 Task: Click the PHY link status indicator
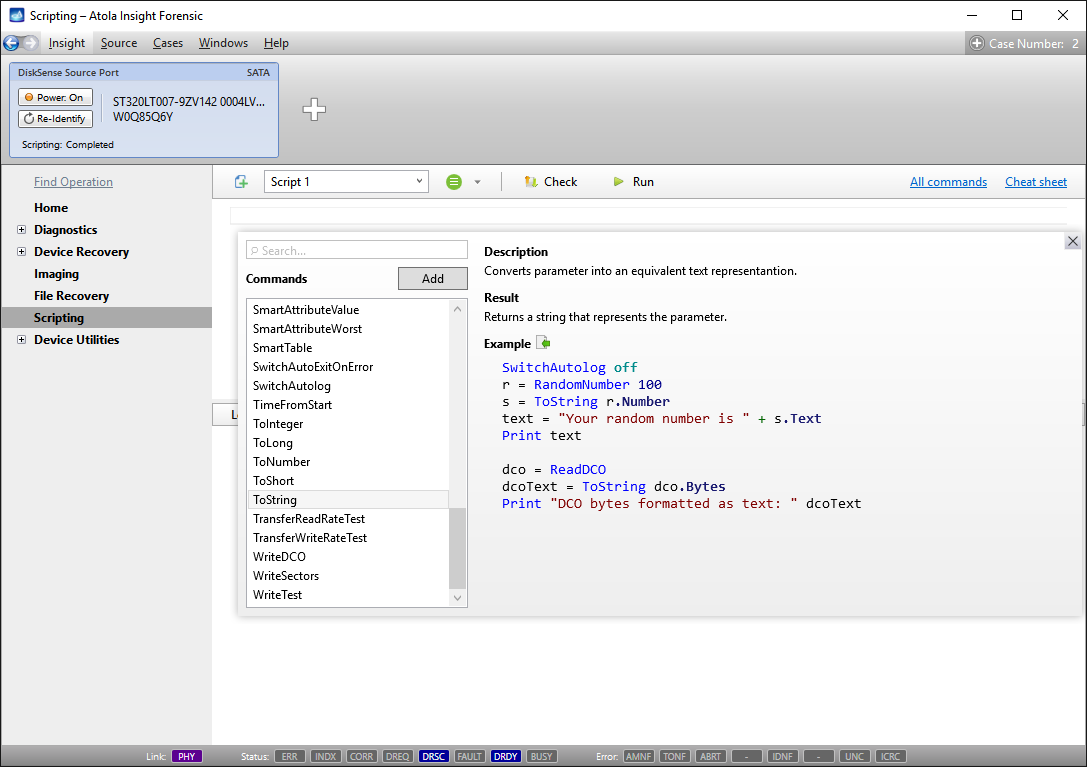pos(186,756)
